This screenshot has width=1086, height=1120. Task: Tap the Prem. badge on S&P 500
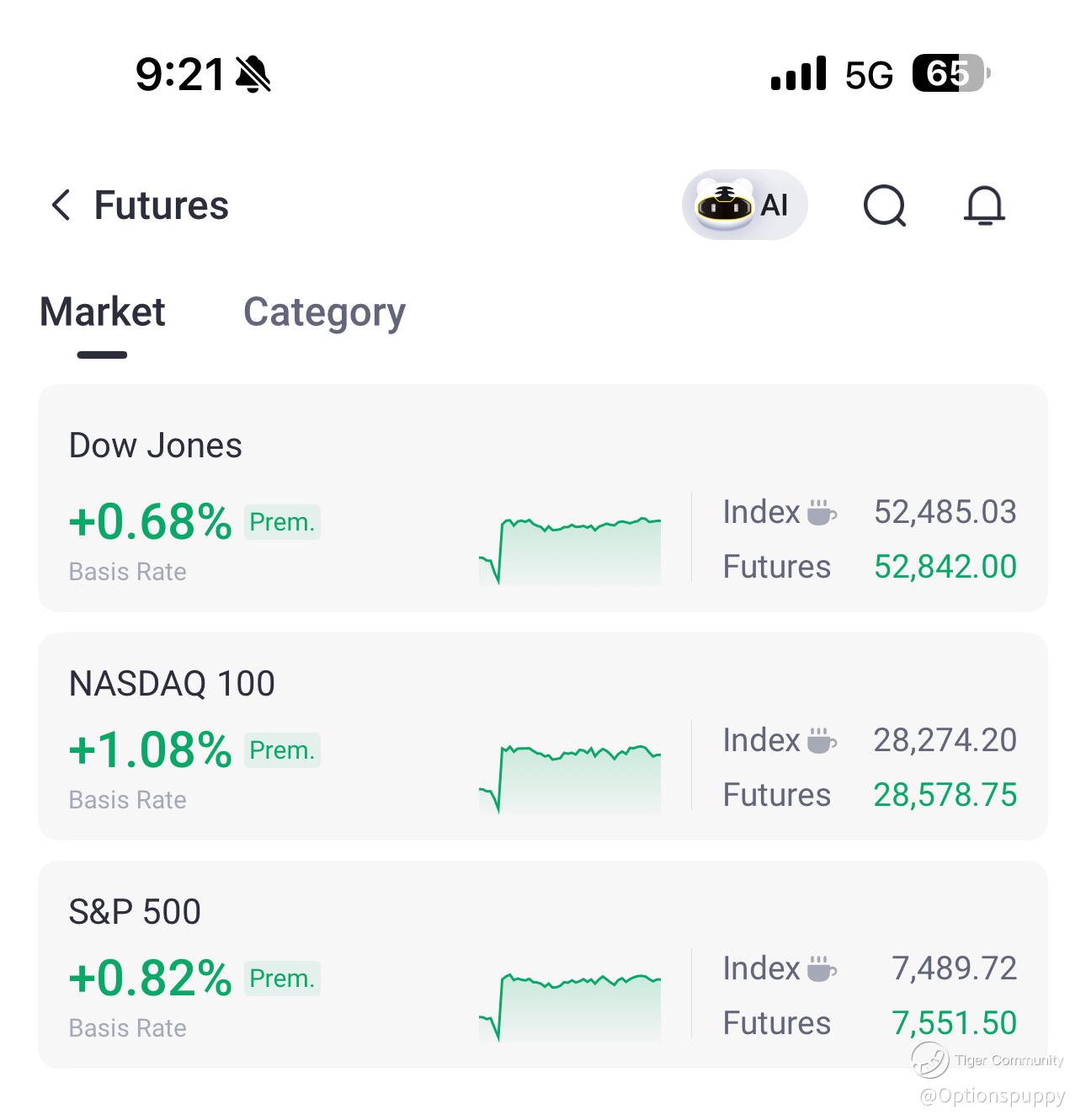(x=282, y=979)
